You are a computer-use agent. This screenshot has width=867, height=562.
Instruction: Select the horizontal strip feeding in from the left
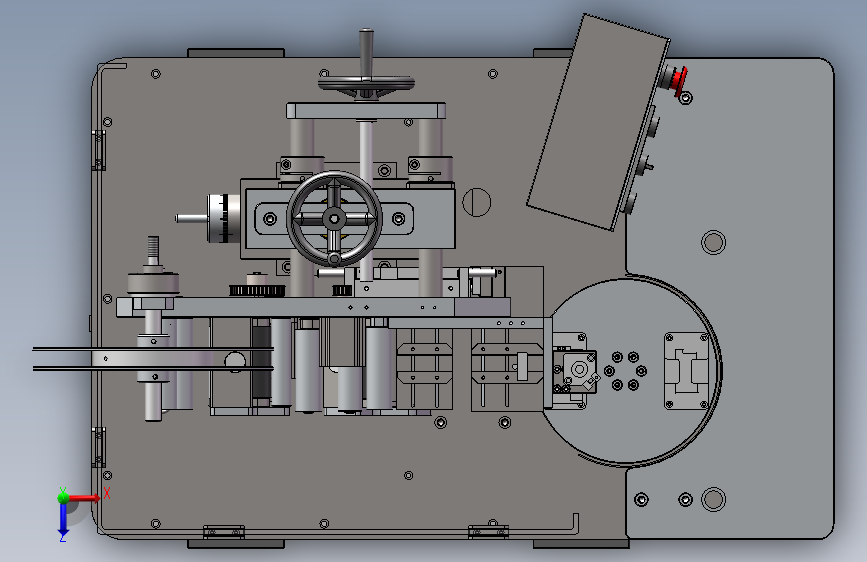pyautogui.click(x=152, y=359)
